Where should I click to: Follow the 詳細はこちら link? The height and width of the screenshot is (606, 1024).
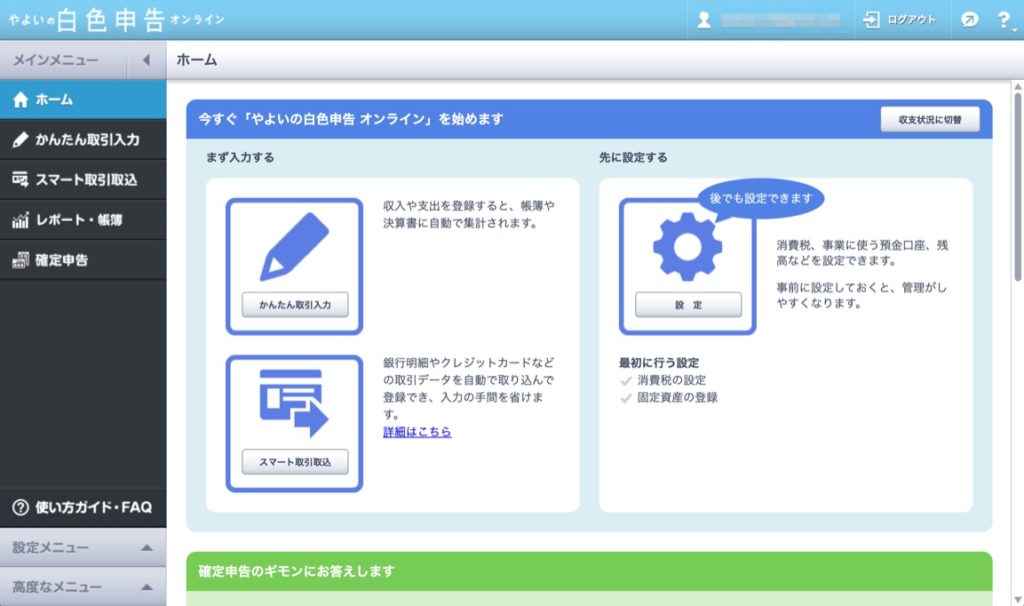pyautogui.click(x=417, y=432)
